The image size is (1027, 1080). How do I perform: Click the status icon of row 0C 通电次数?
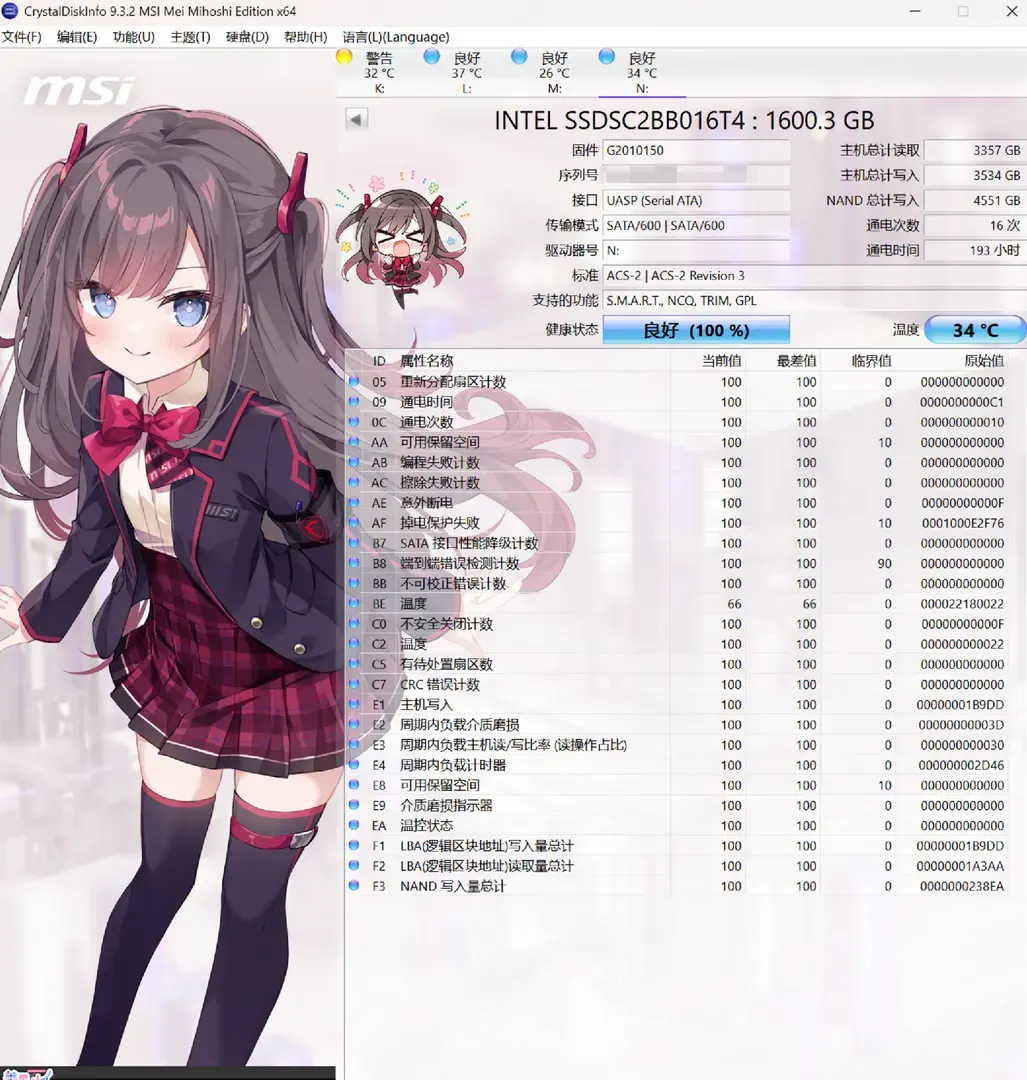(x=354, y=421)
